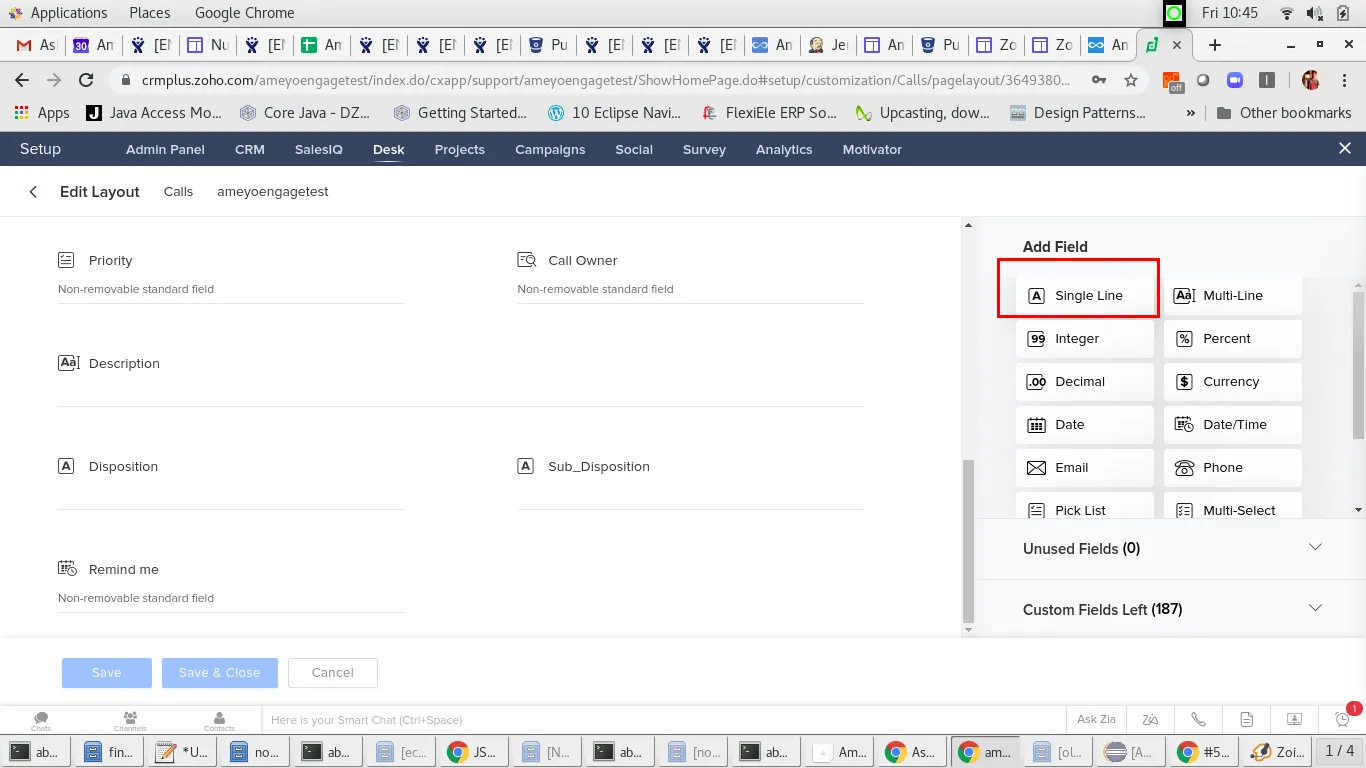Open the Chats panel icon
1366x768 pixels.
click(41, 720)
